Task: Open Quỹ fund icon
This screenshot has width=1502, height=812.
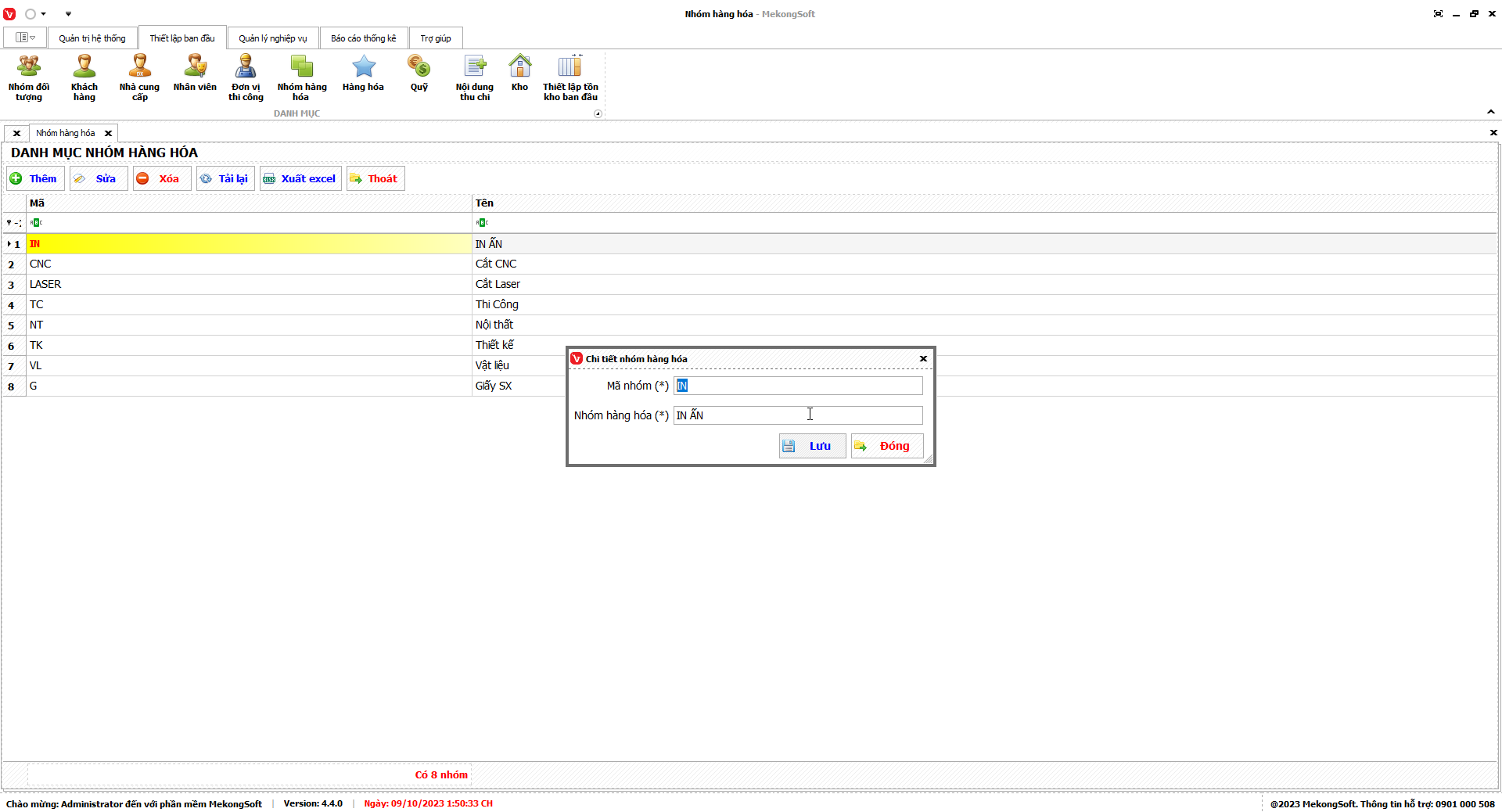Action: coord(419,74)
